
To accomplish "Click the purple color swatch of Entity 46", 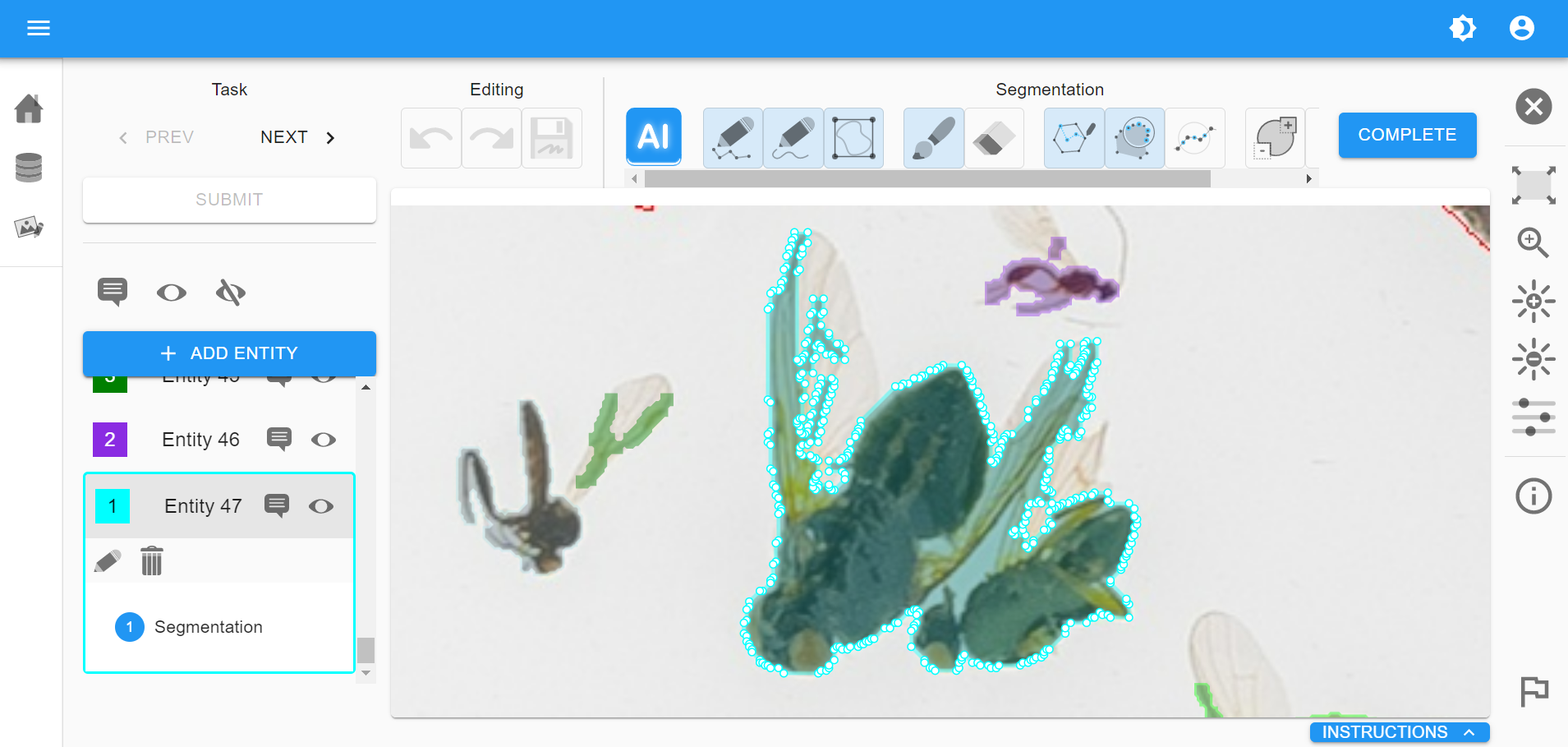I will pyautogui.click(x=110, y=440).
